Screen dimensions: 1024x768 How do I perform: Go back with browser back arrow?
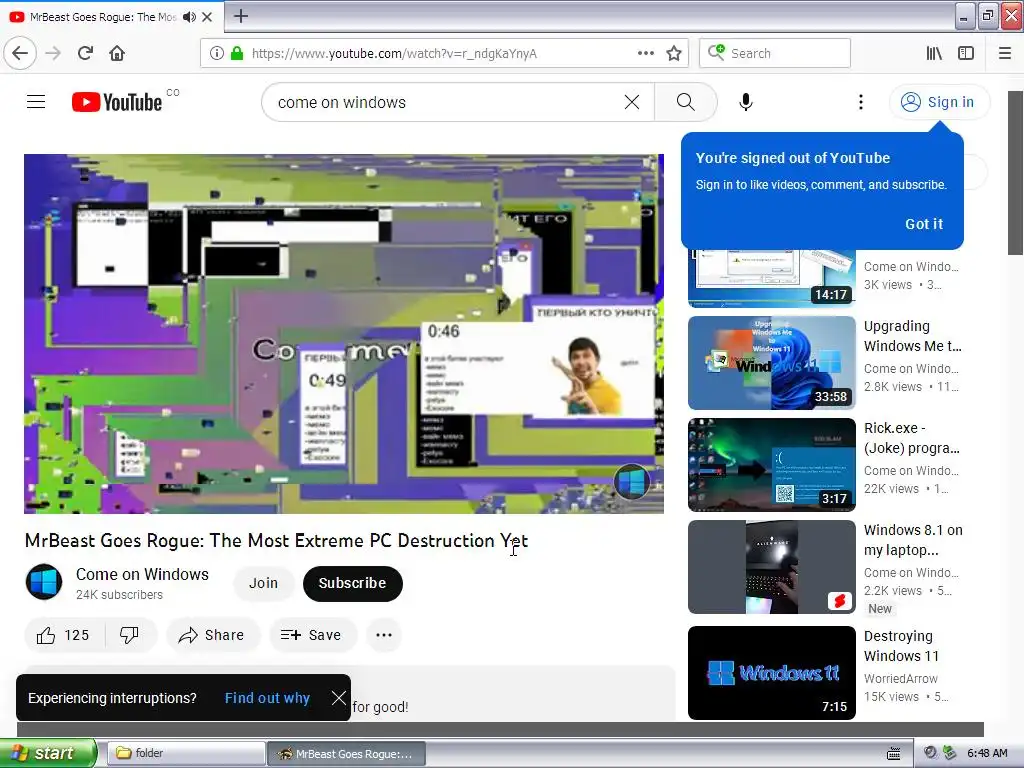[x=20, y=53]
